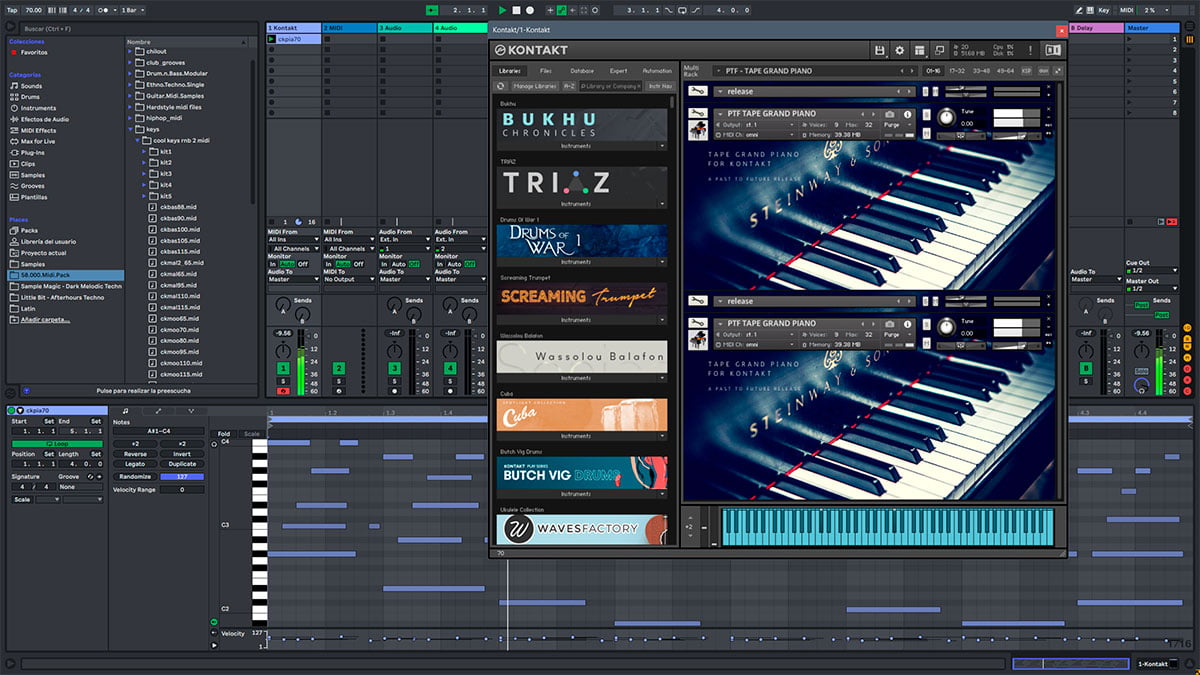Screen dimensions: 1200x675
Task: Expand the club_grooves folder
Action: [131, 62]
